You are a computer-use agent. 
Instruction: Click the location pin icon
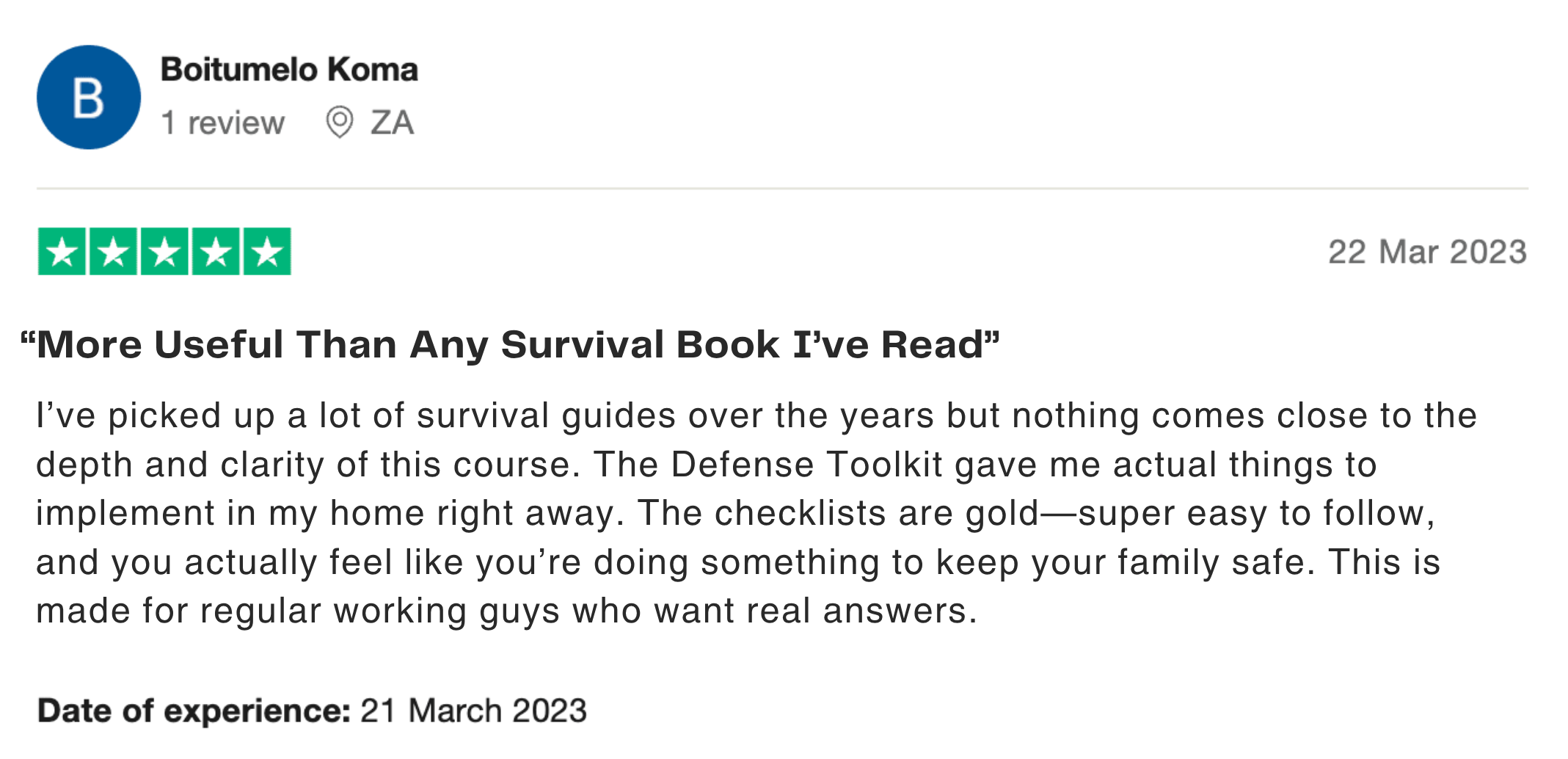339,122
